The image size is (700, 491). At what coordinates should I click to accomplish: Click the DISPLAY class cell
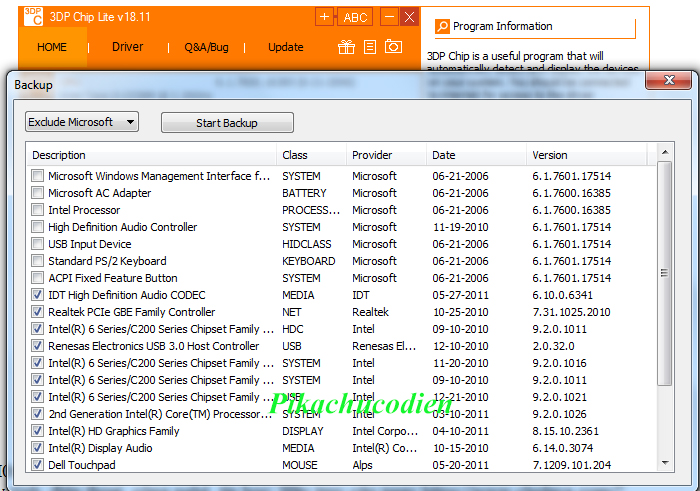pyautogui.click(x=303, y=431)
